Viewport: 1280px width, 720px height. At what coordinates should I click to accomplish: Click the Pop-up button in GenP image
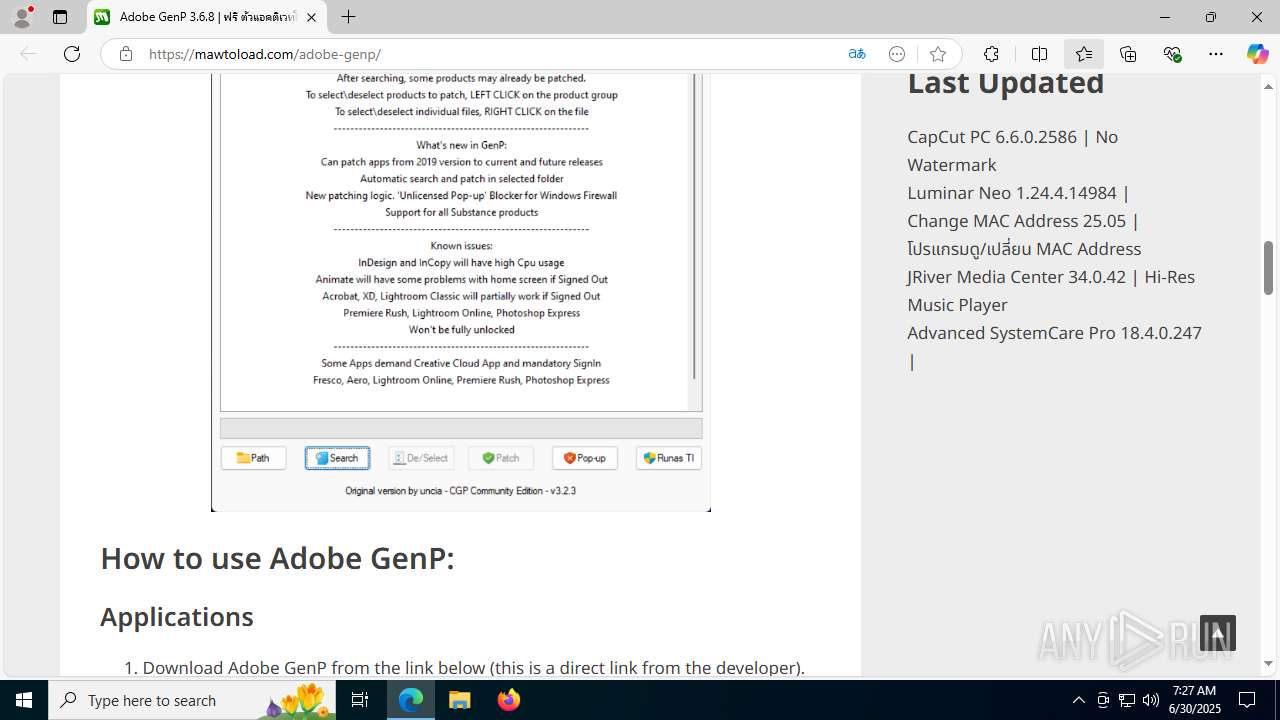(x=585, y=458)
